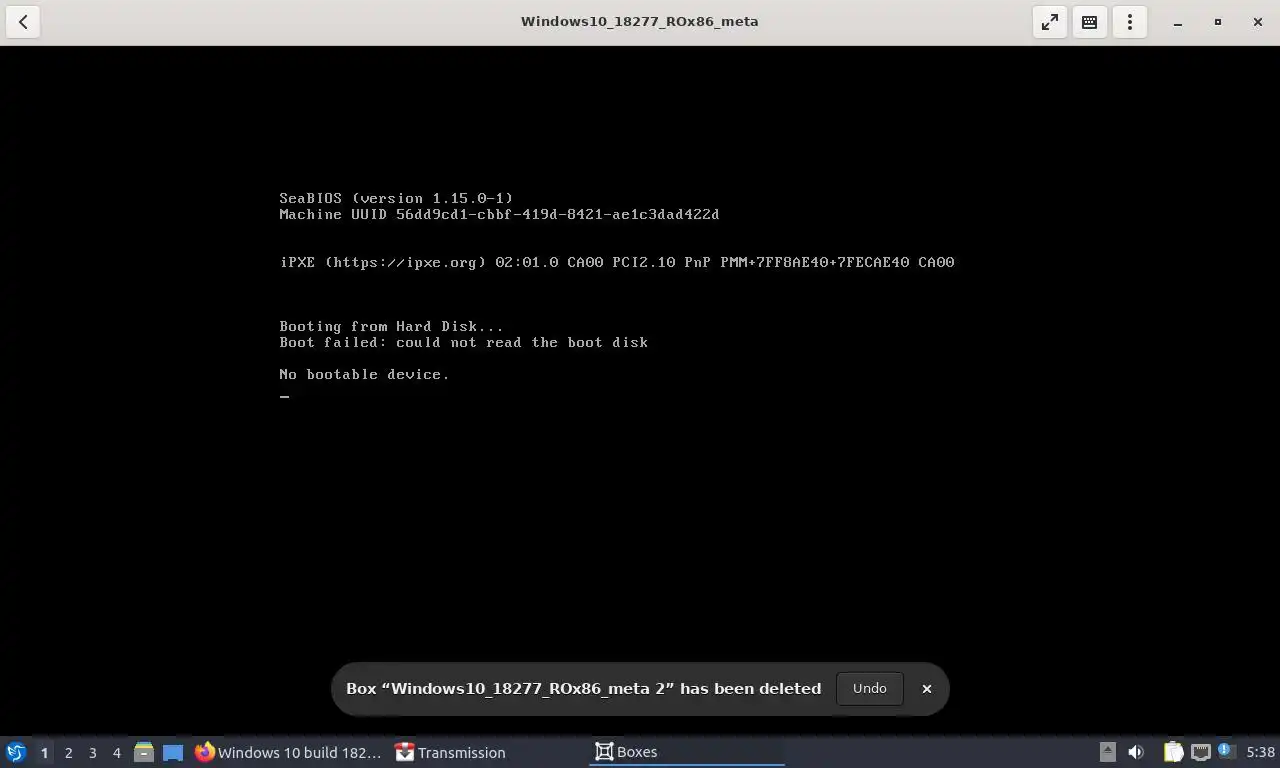Open the network status tray icon
The width and height of the screenshot is (1280, 768).
click(x=1200, y=752)
